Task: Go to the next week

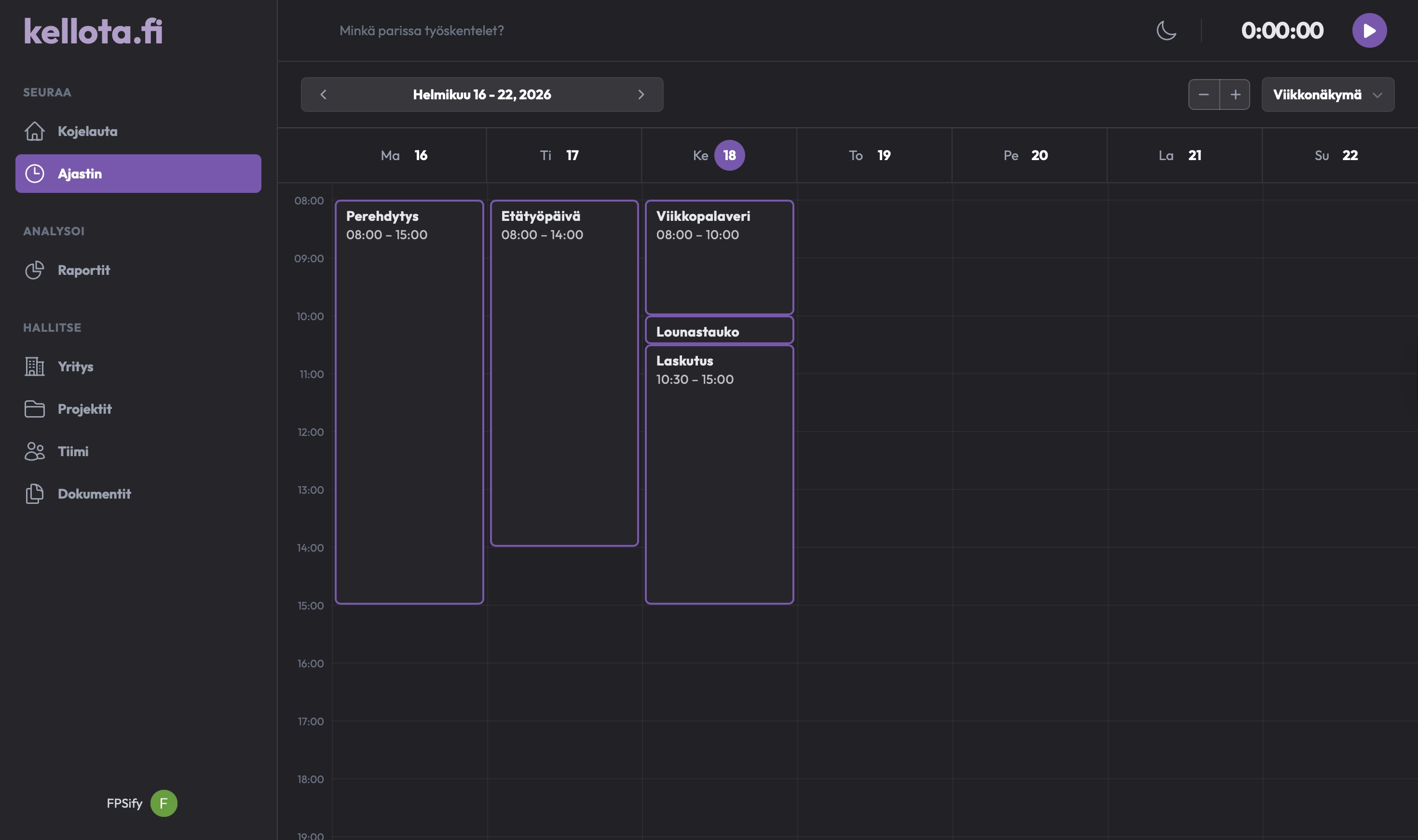Action: (641, 95)
